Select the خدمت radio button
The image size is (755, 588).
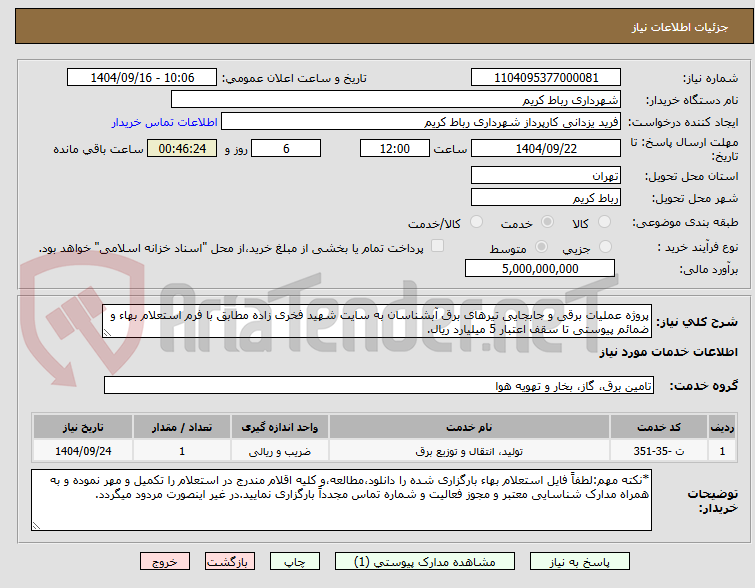(547, 222)
